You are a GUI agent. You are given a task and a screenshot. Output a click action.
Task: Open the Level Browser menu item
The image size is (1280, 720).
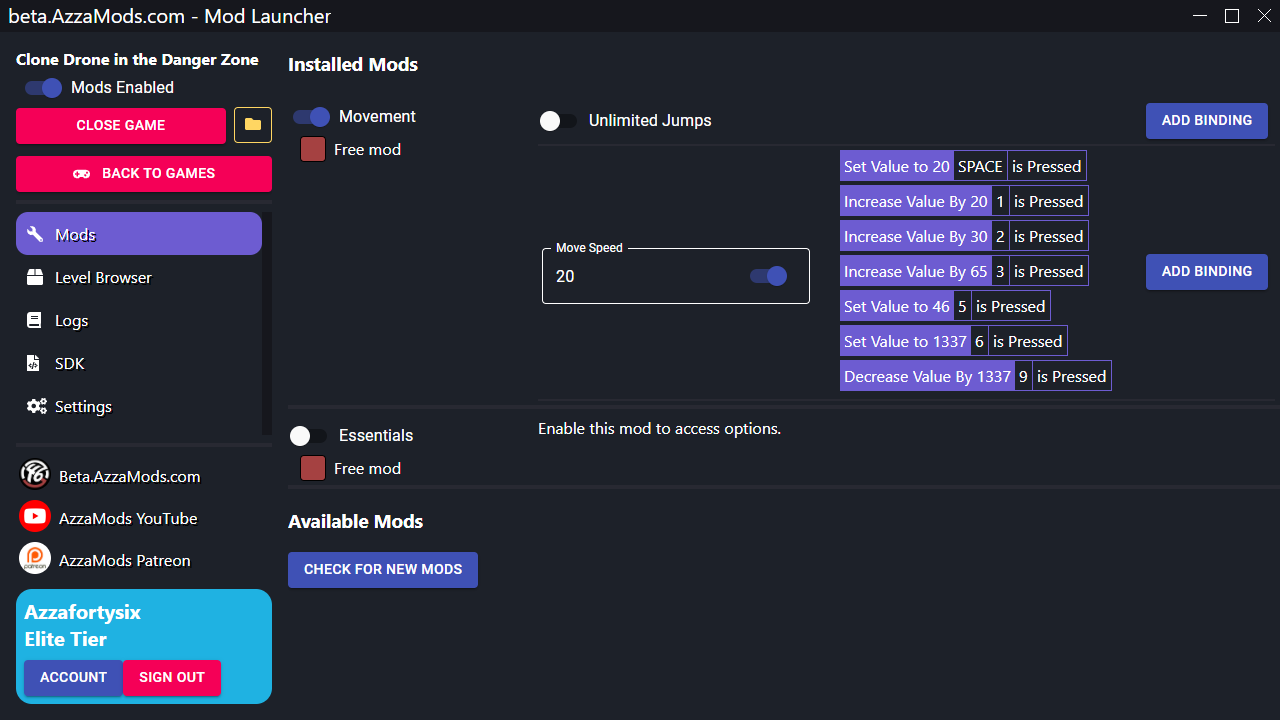click(139, 277)
